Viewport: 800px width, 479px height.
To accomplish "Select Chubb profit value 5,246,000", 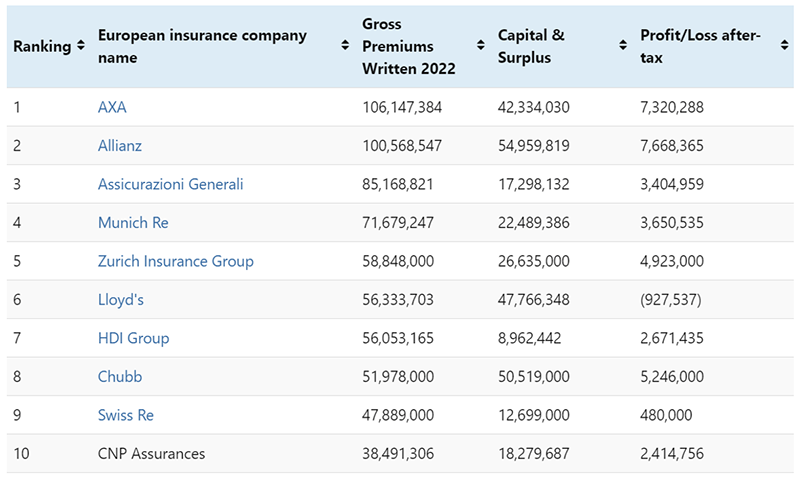I will [672, 376].
